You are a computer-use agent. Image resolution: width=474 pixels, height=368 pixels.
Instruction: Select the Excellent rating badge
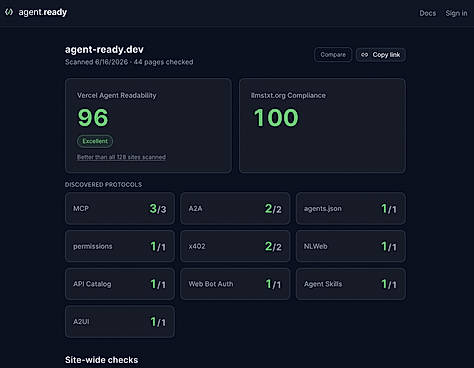tap(95, 141)
